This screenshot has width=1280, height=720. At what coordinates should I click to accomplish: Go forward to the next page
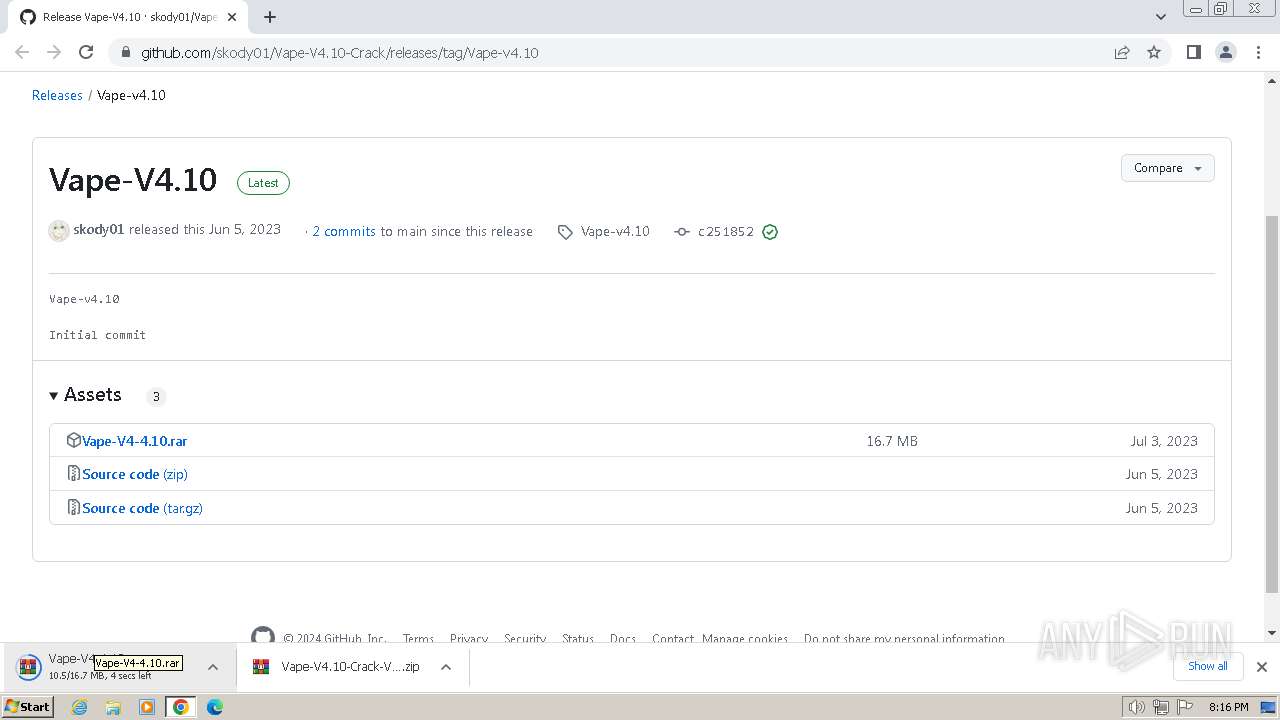(x=54, y=52)
